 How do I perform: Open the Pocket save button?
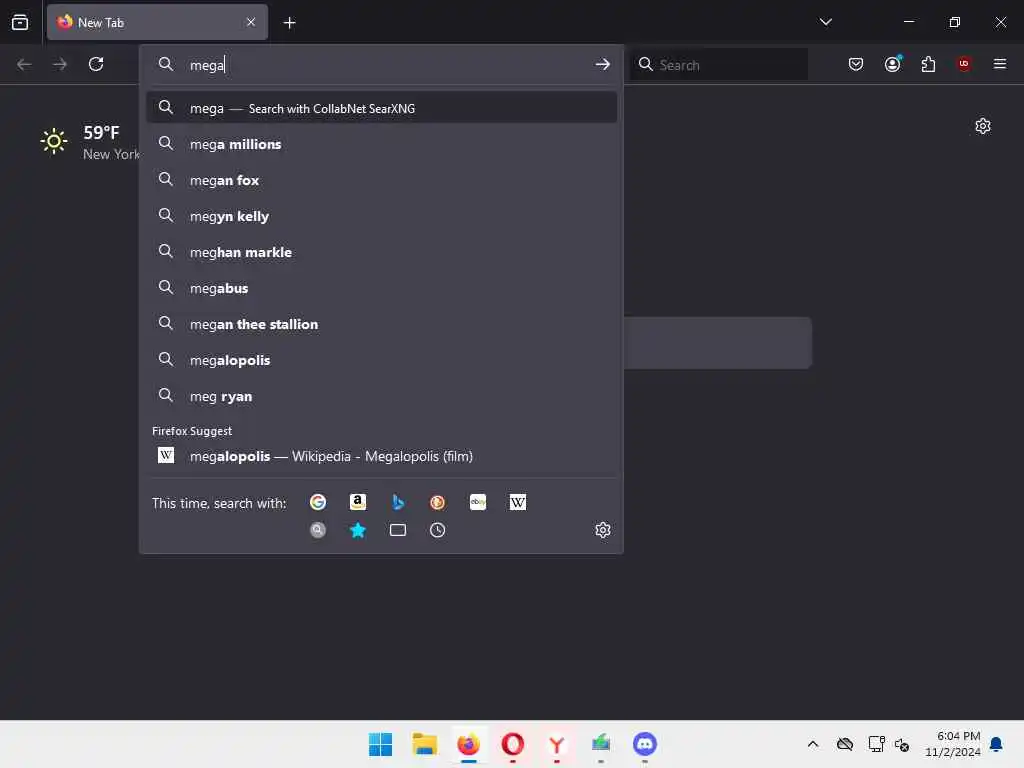[x=856, y=64]
